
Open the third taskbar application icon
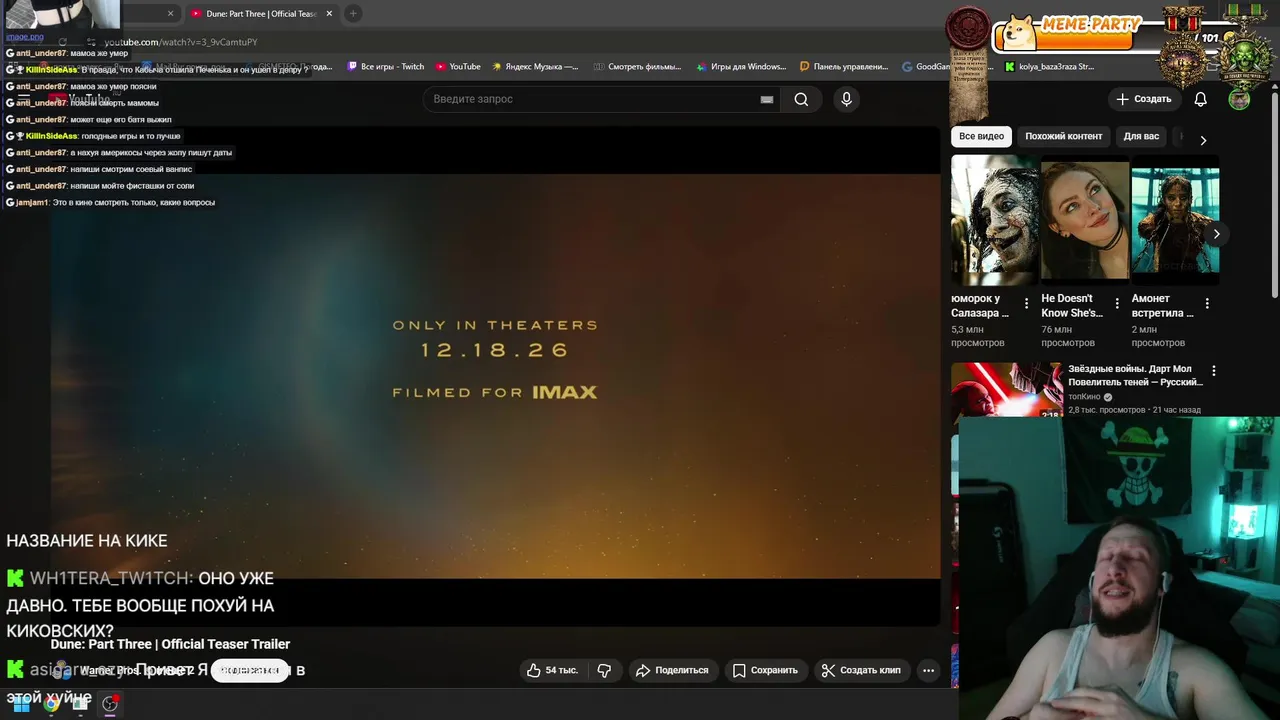click(81, 703)
